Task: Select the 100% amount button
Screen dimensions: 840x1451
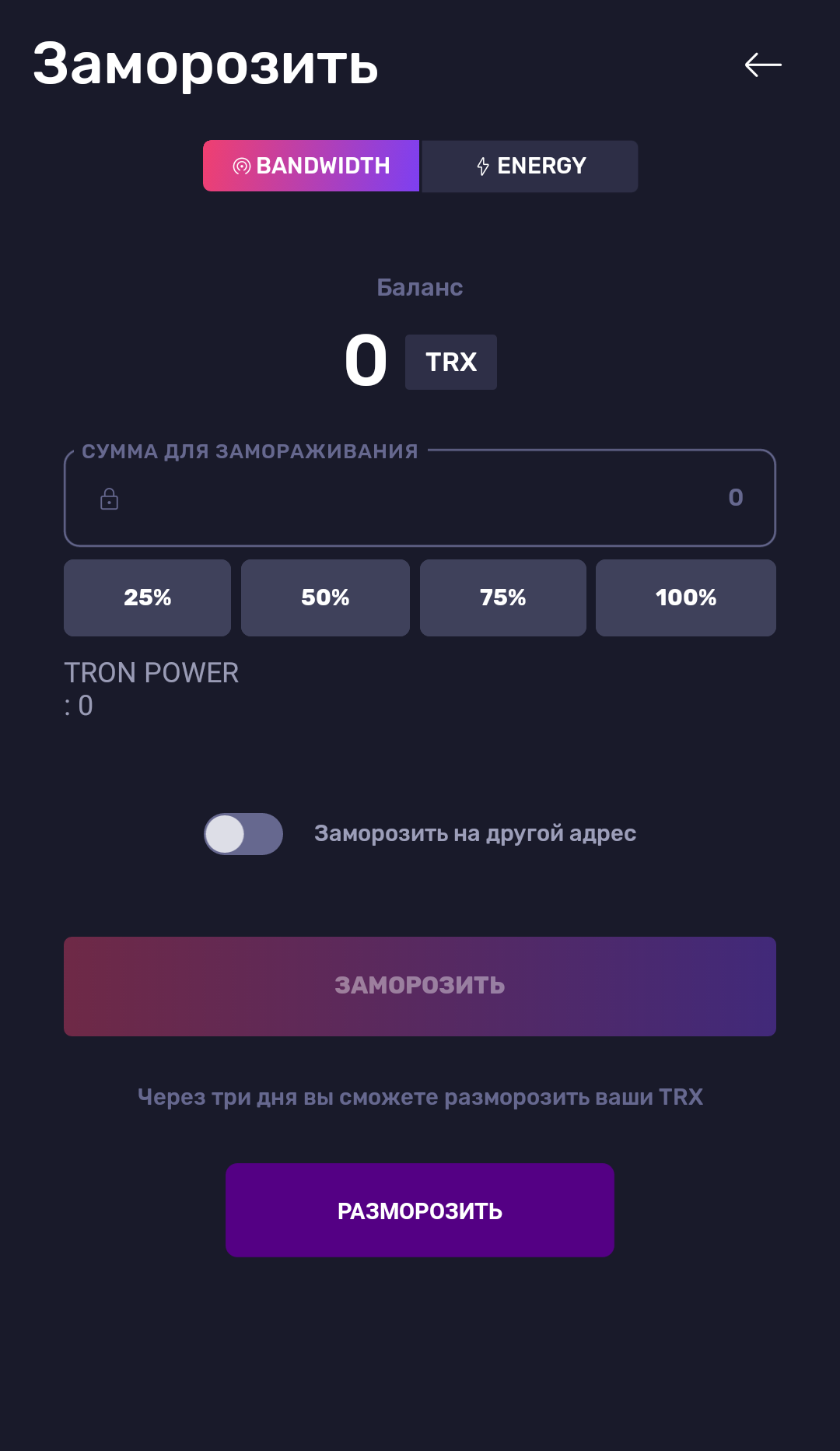Action: (686, 598)
